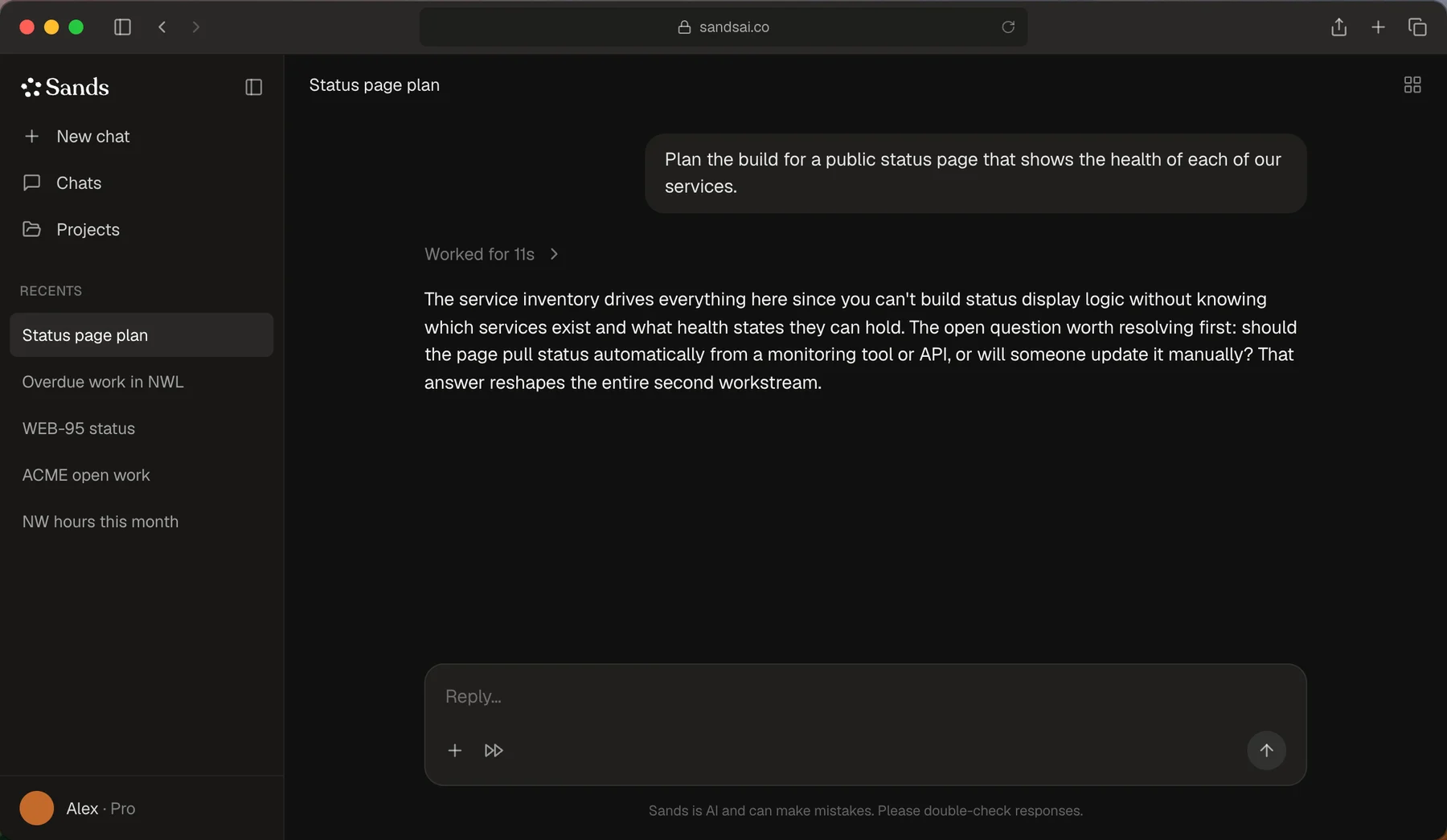Click the plus attach icon in reply box

[454, 751]
